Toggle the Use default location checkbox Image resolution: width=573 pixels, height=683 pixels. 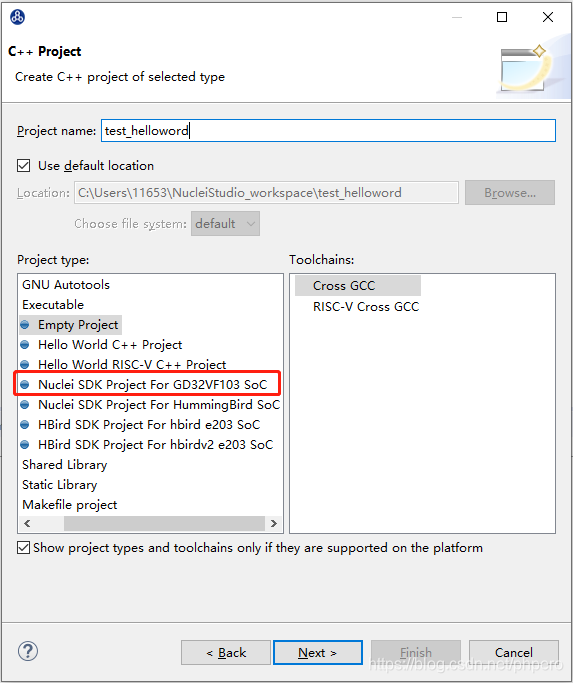24,166
